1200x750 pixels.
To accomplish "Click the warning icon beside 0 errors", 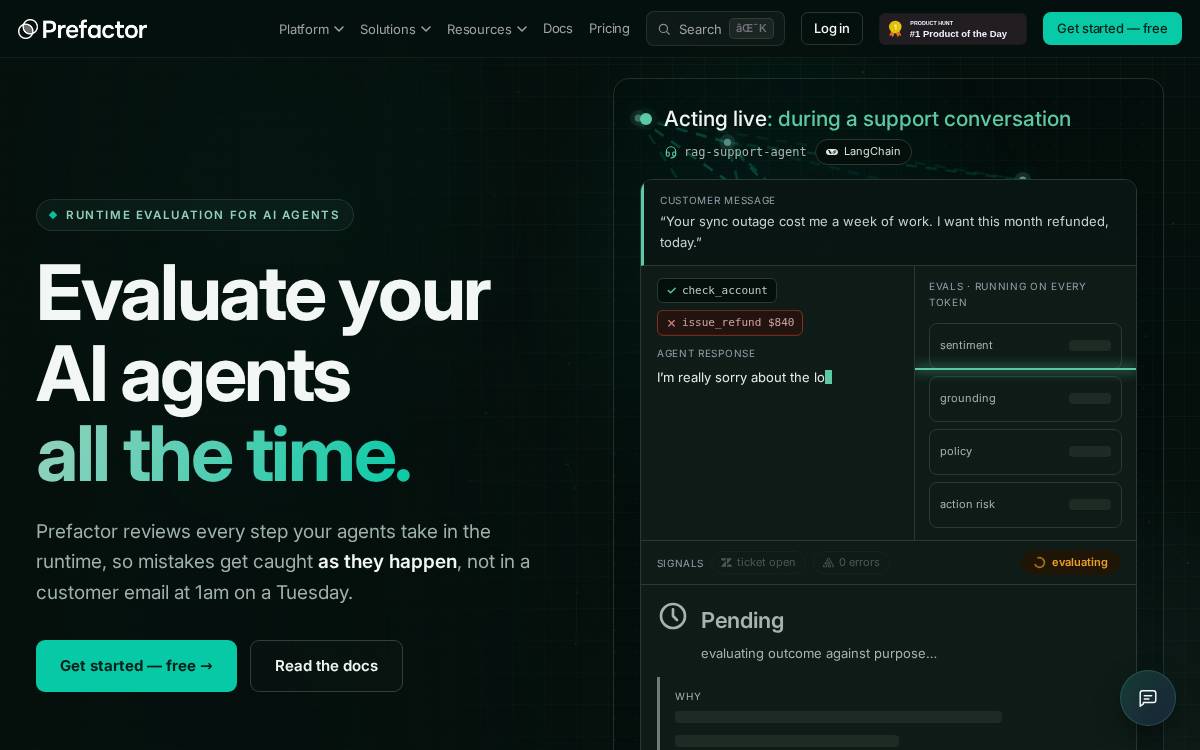I will coord(828,563).
